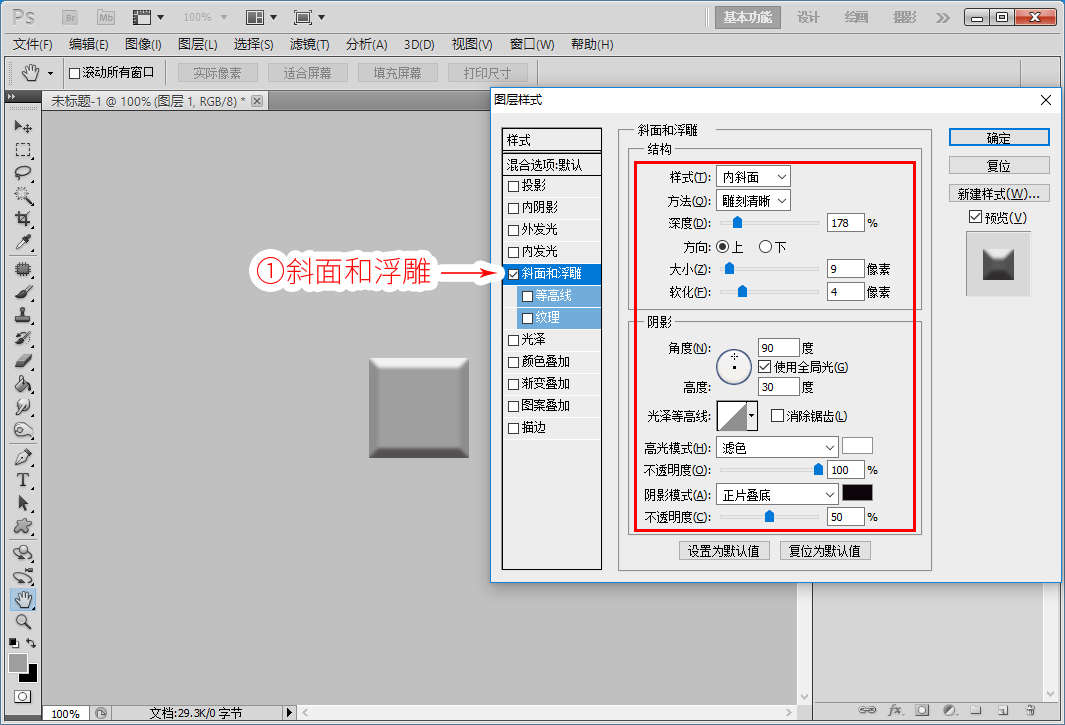The height and width of the screenshot is (725, 1065).
Task: Select the Paint Bucket tool
Action: tap(23, 384)
